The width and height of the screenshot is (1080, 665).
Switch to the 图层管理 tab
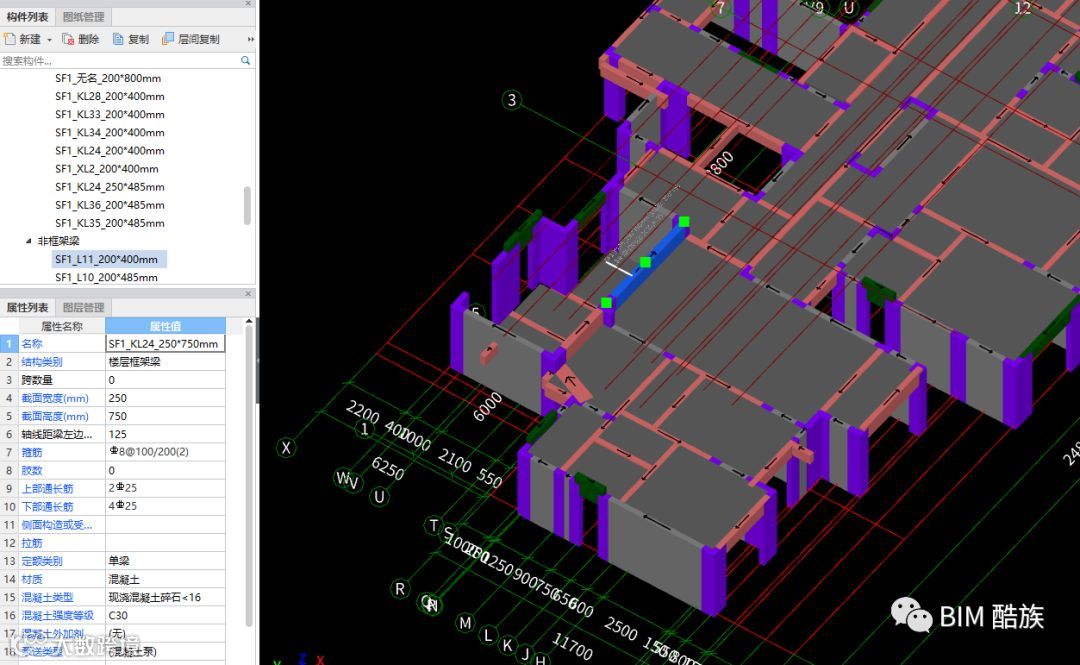coord(83,307)
